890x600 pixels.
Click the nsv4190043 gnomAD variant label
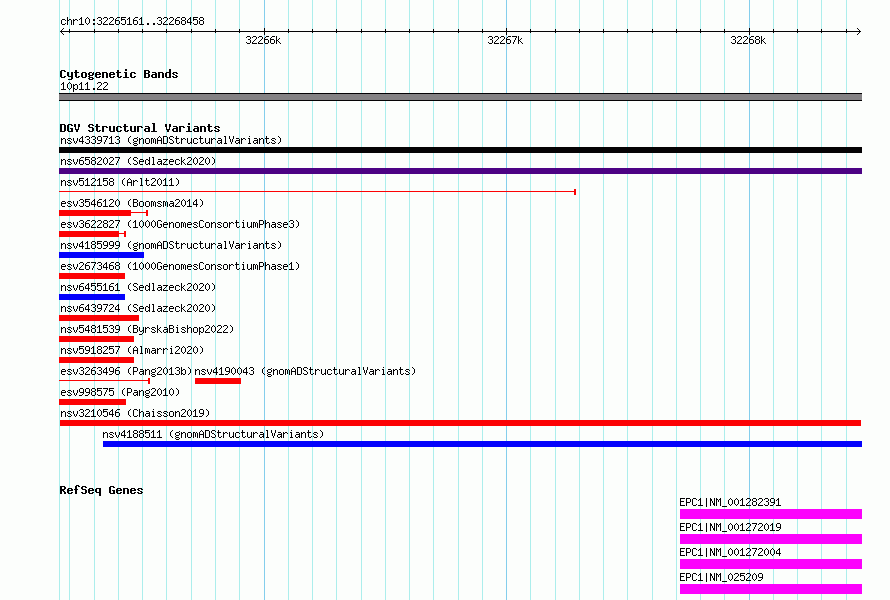tap(305, 371)
